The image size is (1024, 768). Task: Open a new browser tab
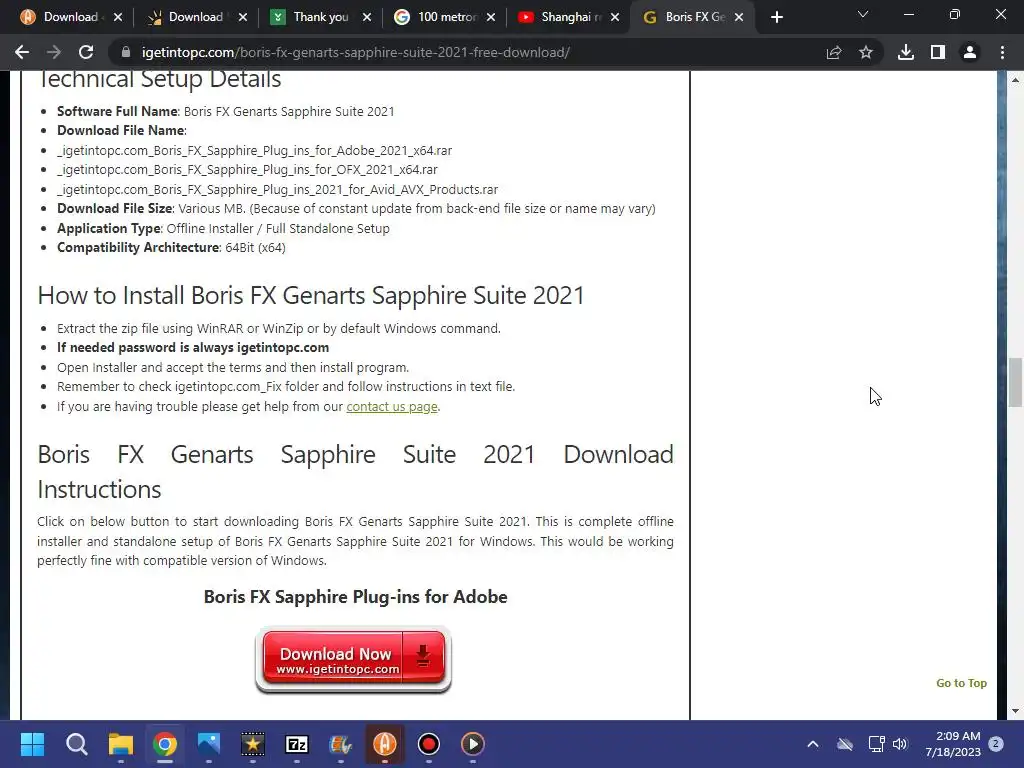click(x=776, y=17)
